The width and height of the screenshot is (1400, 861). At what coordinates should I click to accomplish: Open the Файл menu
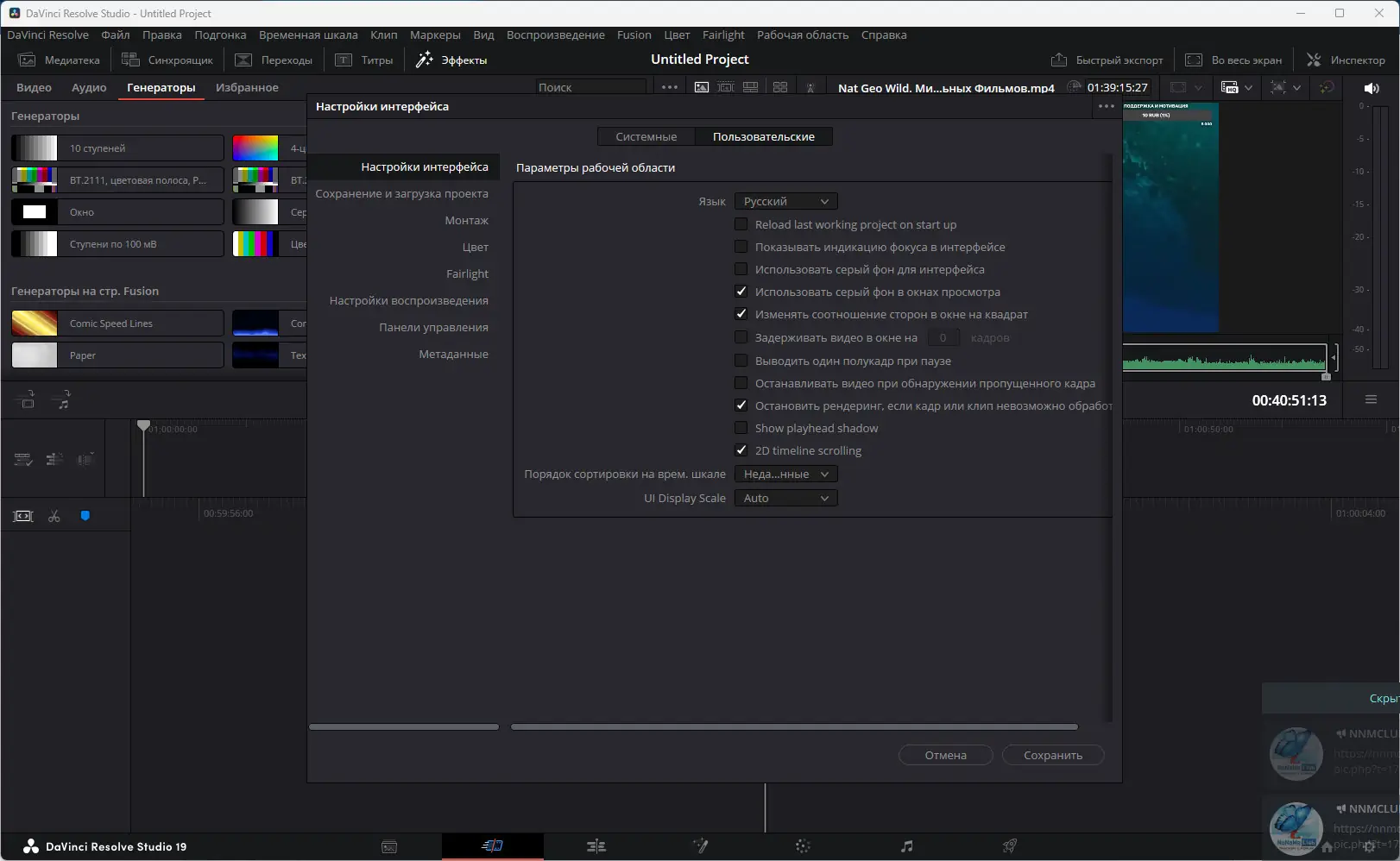(116, 35)
